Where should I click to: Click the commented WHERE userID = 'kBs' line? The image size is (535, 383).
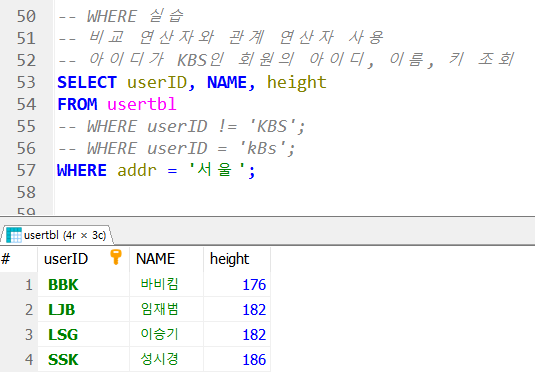coord(176,148)
